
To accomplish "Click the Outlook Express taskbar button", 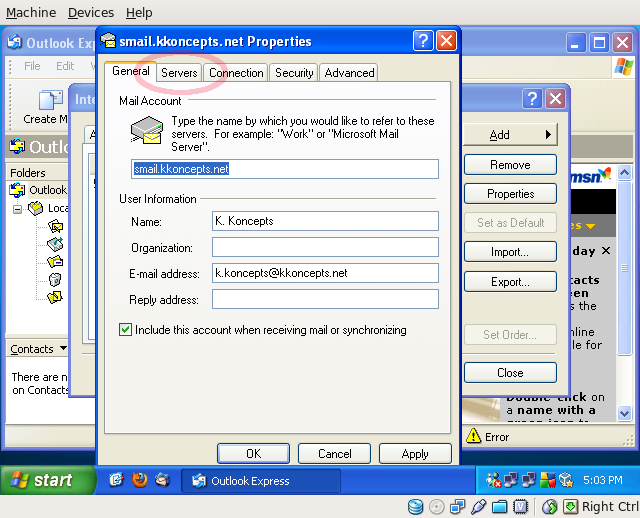I will click(261, 481).
